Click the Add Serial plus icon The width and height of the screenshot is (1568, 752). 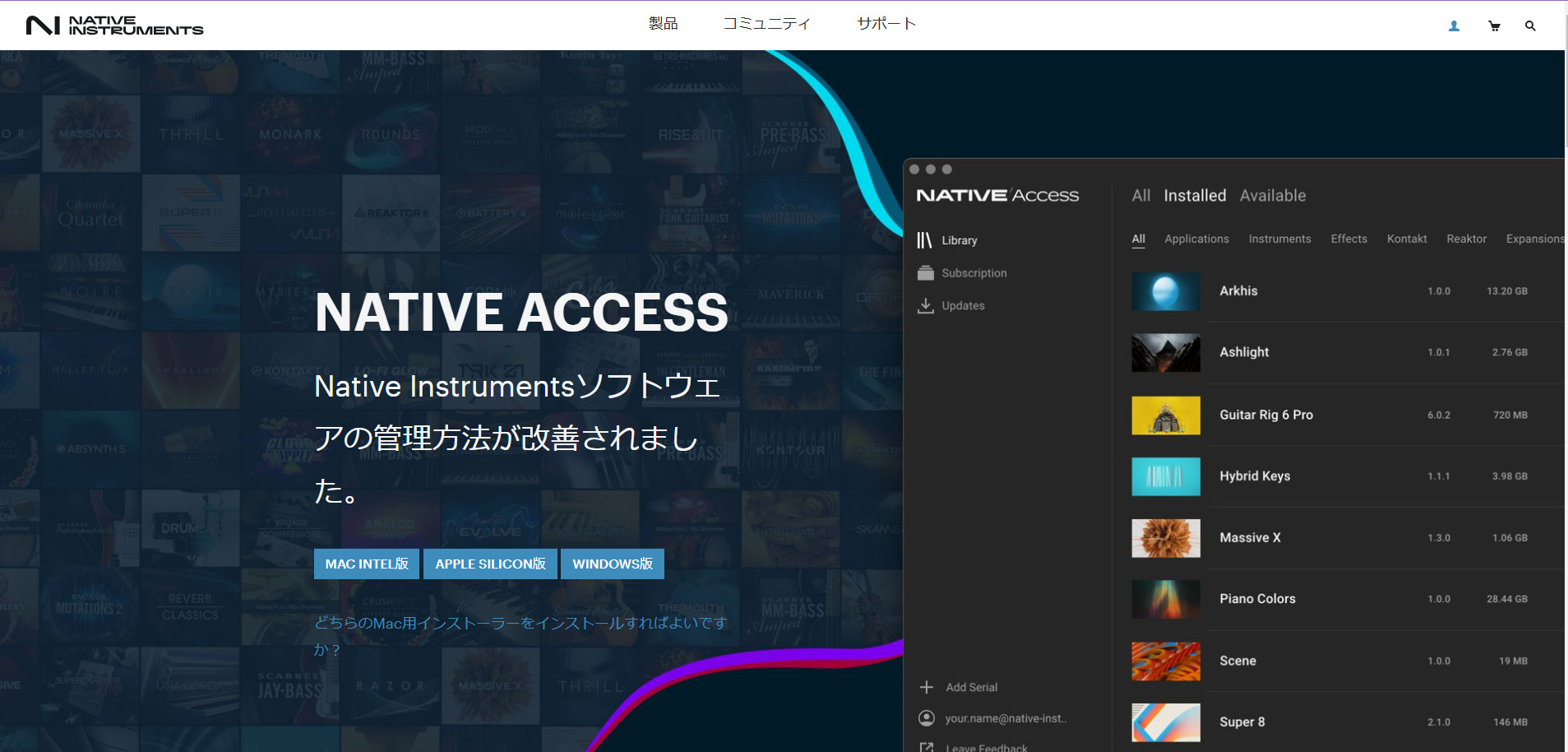pos(927,687)
